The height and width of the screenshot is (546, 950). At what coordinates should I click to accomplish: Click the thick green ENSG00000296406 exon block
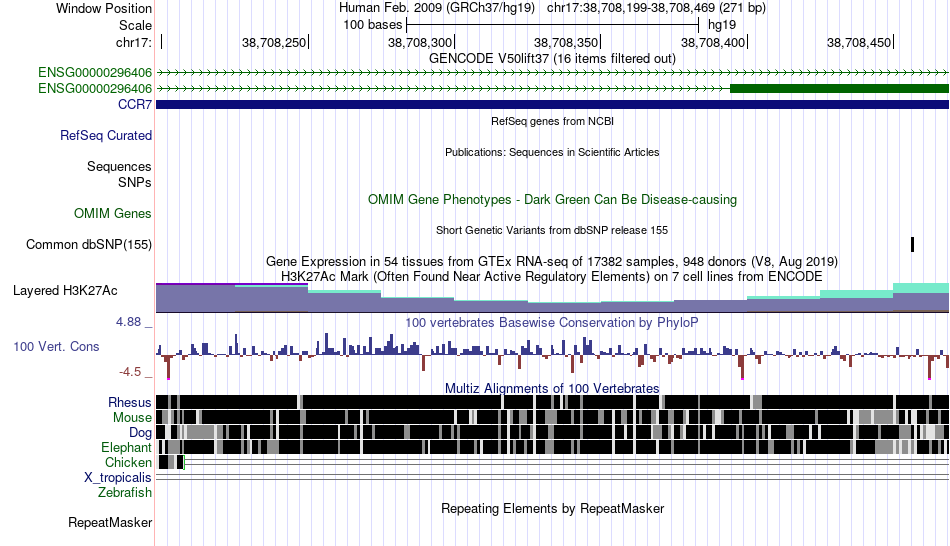pyautogui.click(x=839, y=88)
